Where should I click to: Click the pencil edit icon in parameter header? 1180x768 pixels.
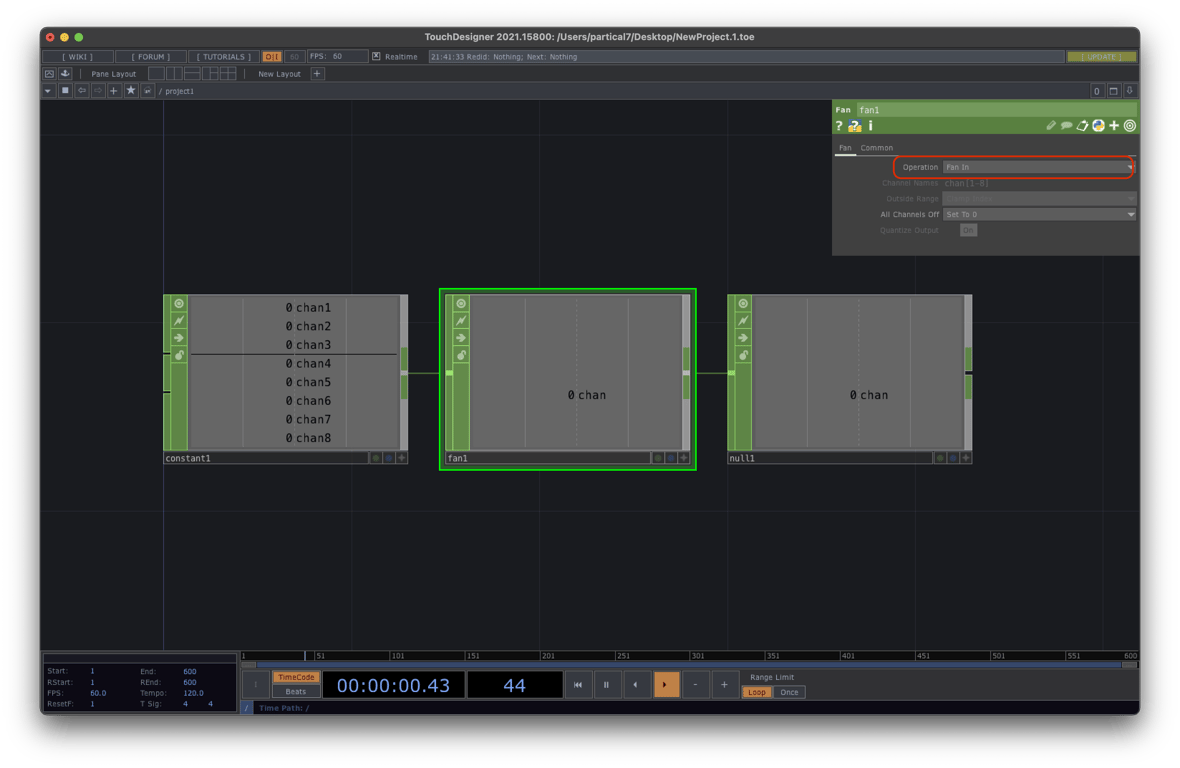(x=1051, y=126)
